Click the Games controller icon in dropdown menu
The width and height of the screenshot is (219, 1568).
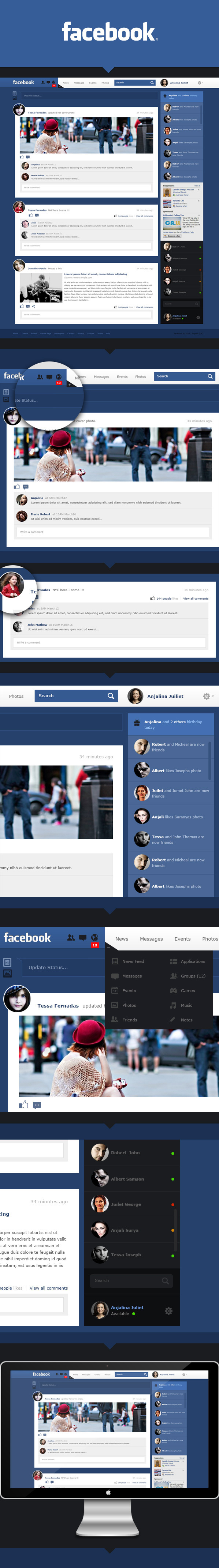pyautogui.click(x=173, y=990)
